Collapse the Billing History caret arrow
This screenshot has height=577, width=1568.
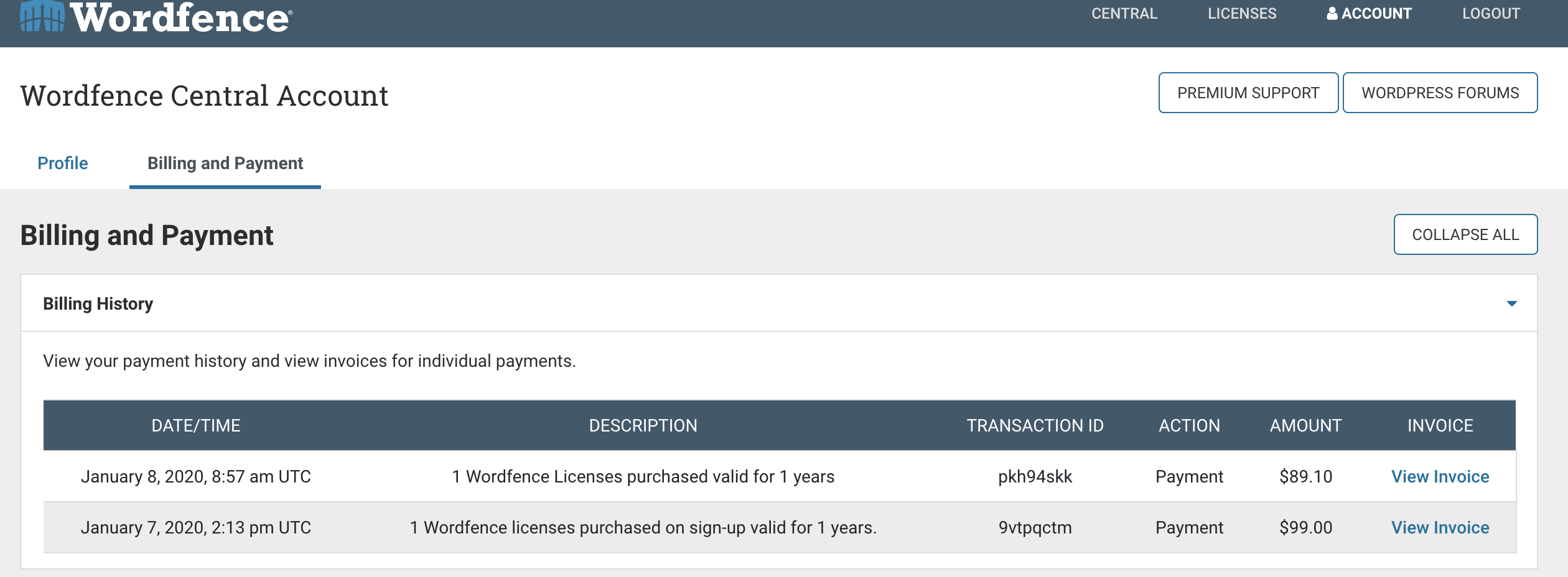(x=1511, y=303)
